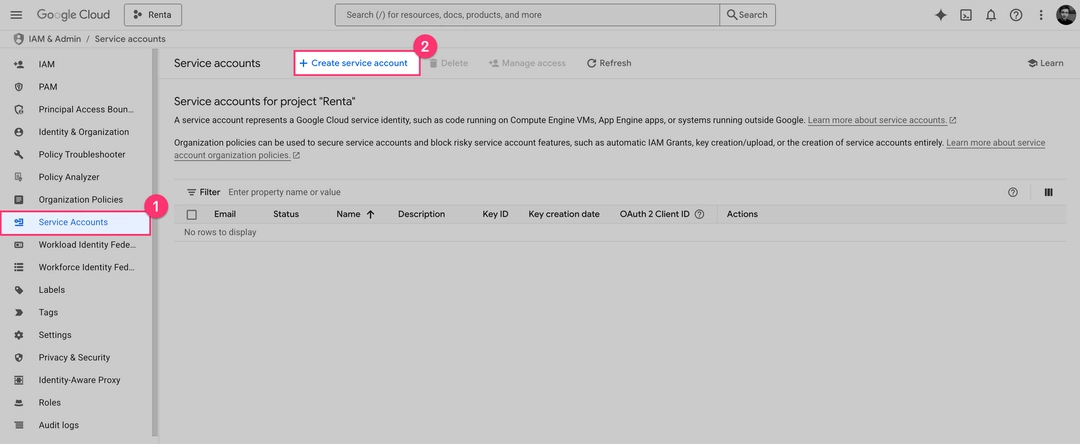Toggle the select all rows checkbox
Screen dimensions: 1080x444
[x=192, y=214]
